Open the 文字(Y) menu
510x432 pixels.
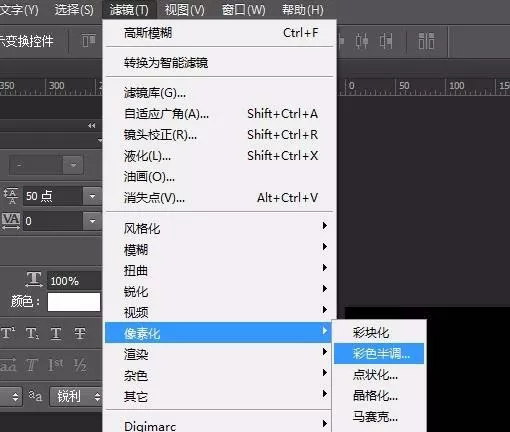pos(19,10)
